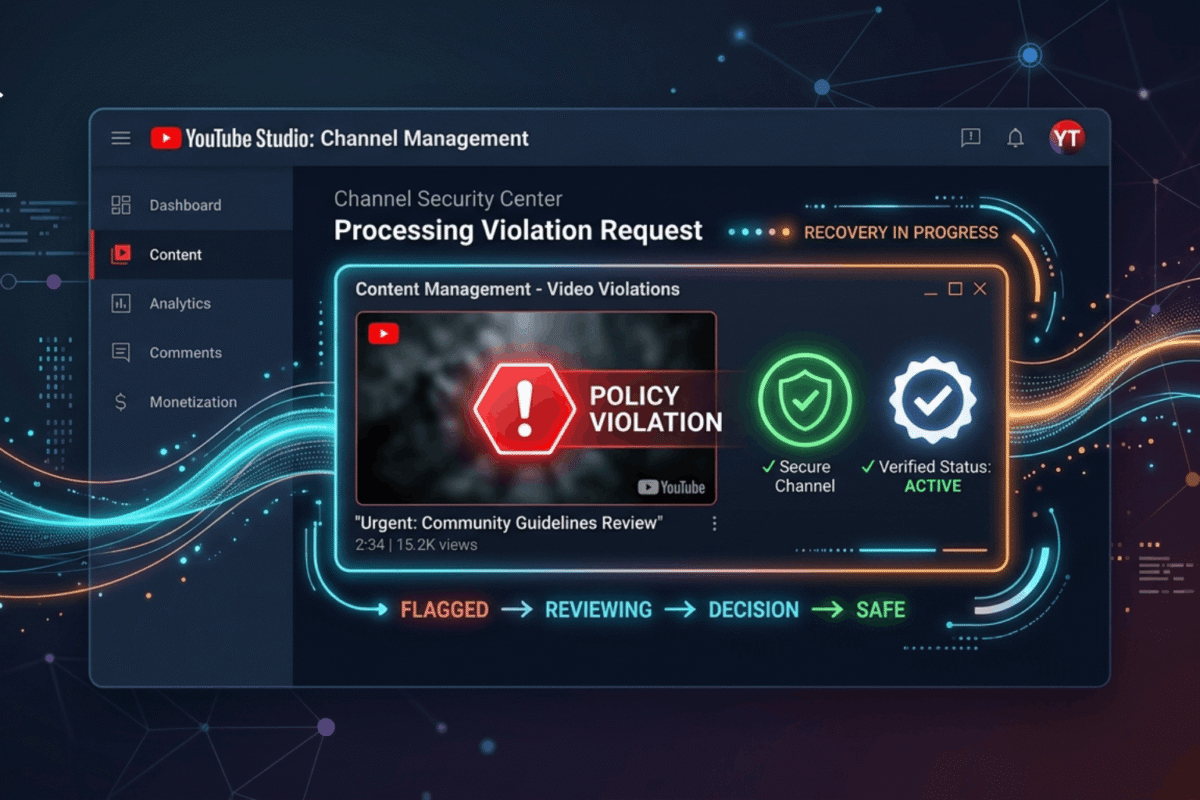Click the Dashboard grid icon
The width and height of the screenshot is (1200, 800).
click(121, 205)
